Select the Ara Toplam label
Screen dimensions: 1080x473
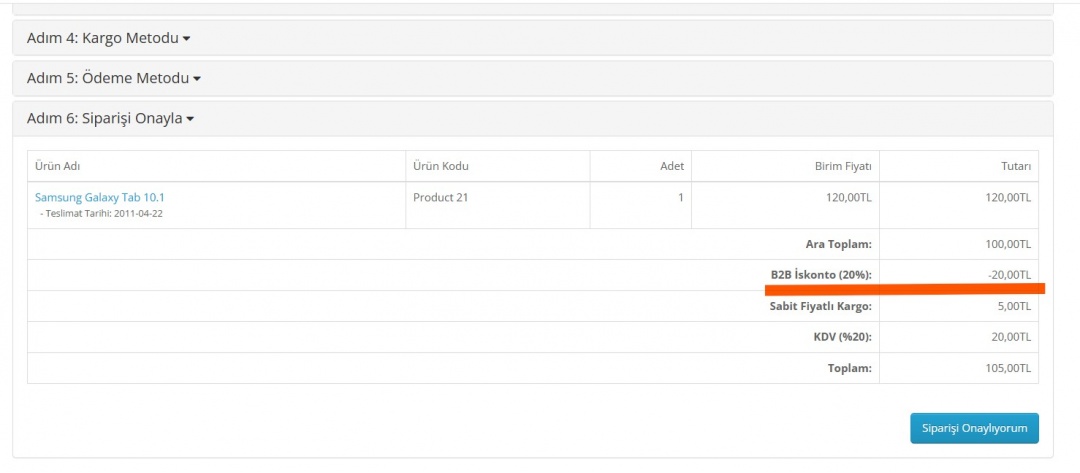(838, 244)
